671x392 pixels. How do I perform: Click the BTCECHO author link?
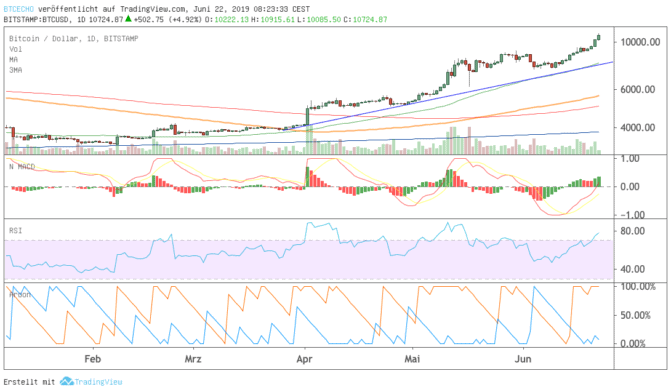coord(18,9)
